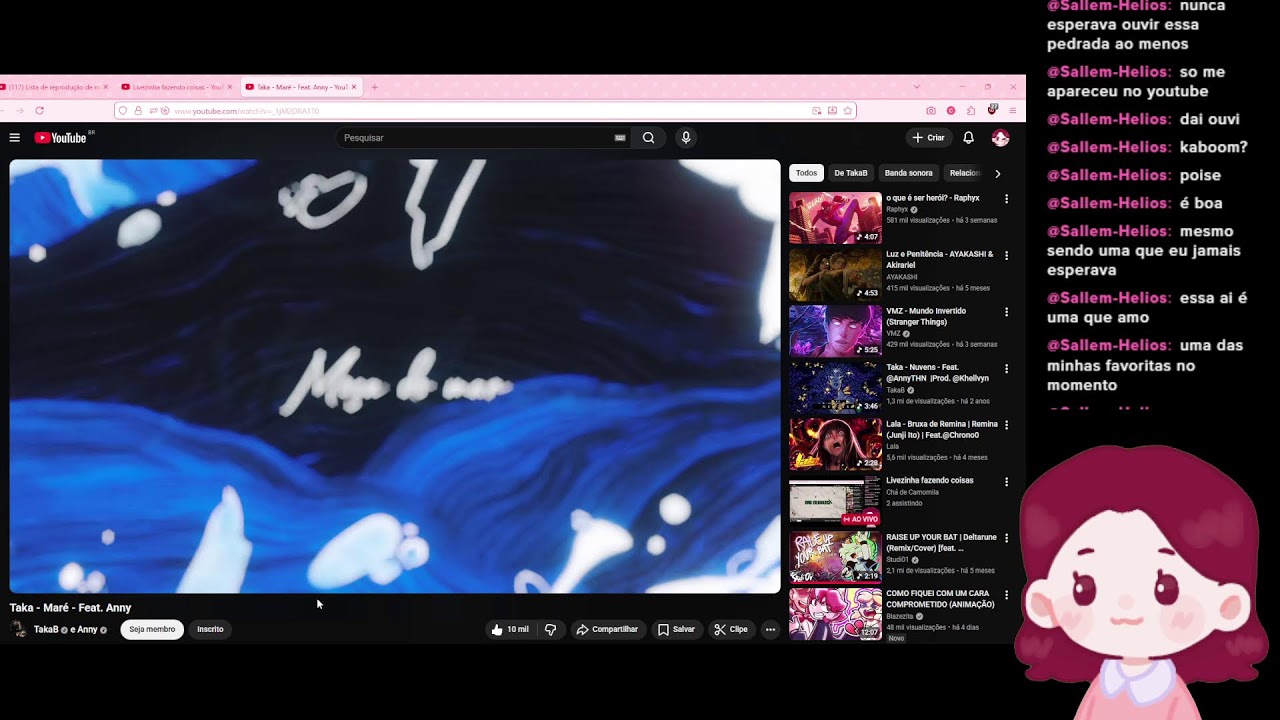Click the 'Clipe' button
The height and width of the screenshot is (720, 1280).
(731, 630)
